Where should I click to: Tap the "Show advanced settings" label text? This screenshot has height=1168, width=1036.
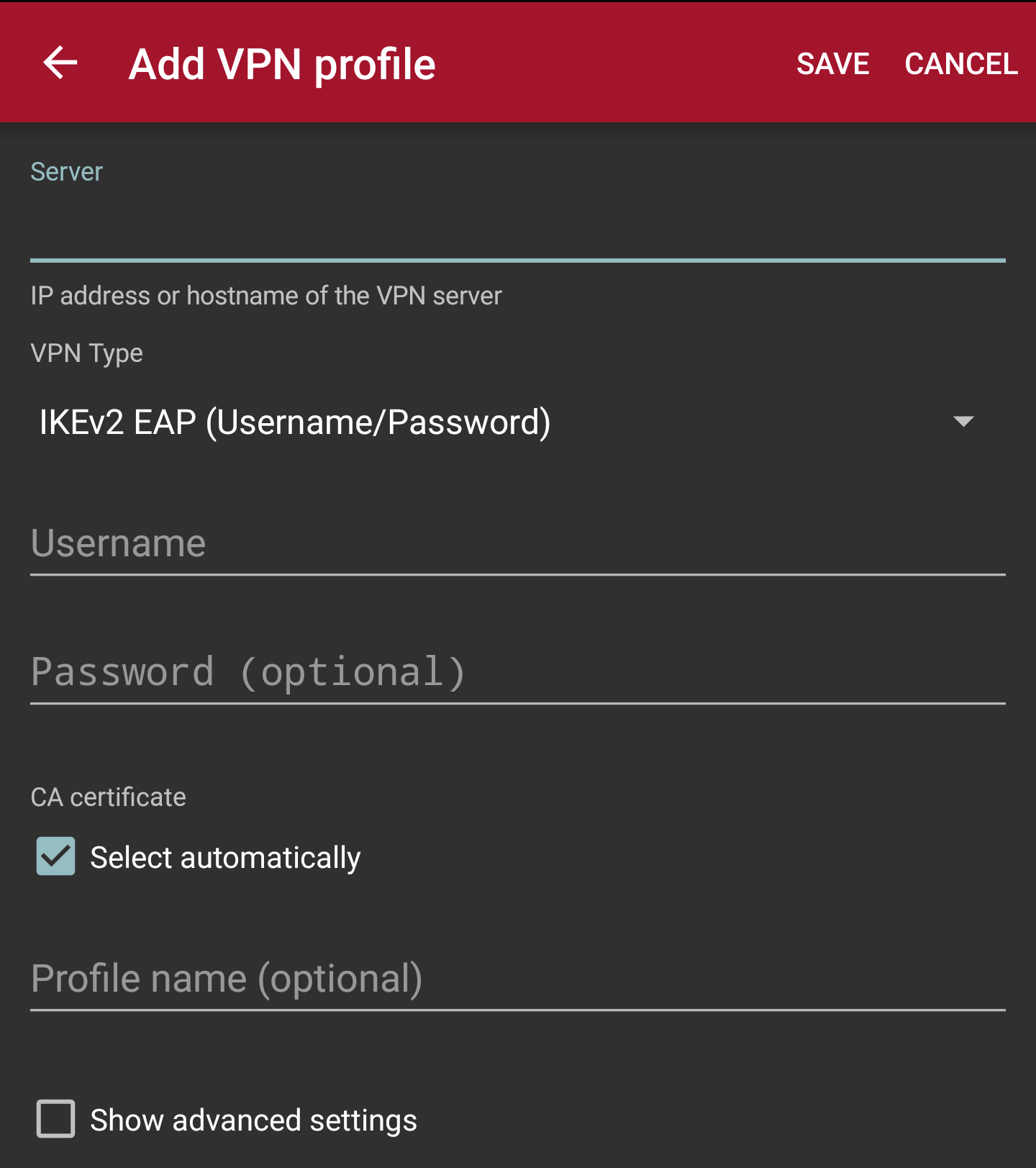pos(253,1121)
